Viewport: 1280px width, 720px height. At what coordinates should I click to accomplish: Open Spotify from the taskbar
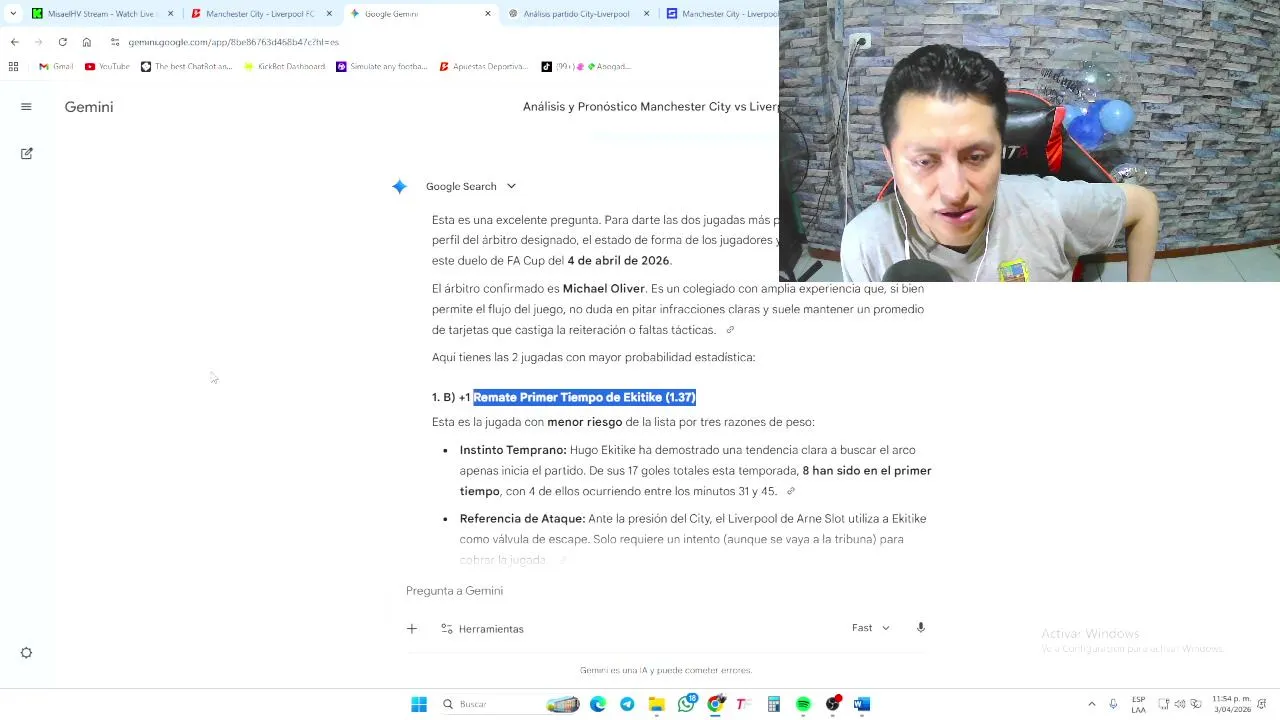click(803, 704)
